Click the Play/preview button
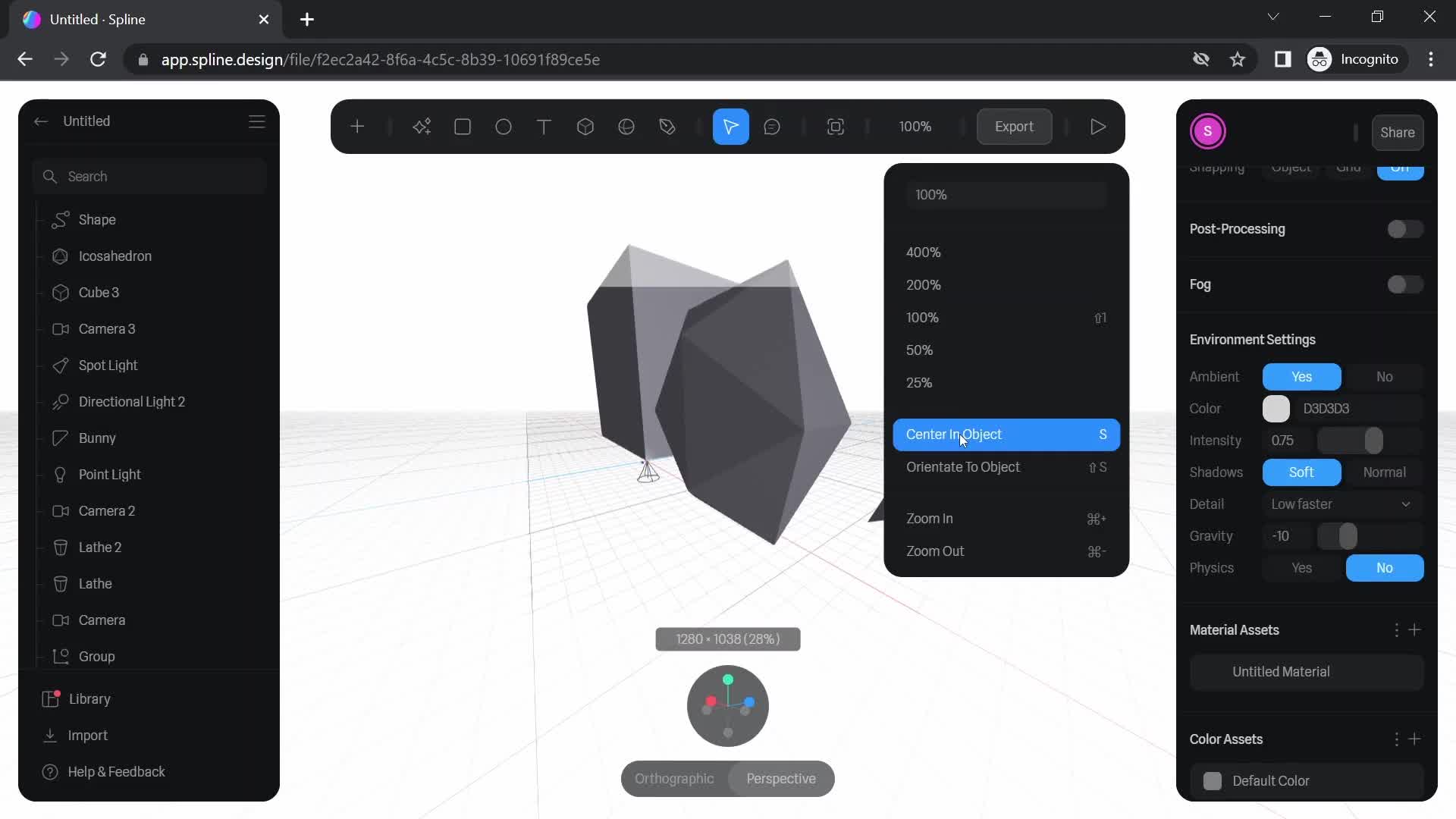1456x819 pixels. 1096,126
